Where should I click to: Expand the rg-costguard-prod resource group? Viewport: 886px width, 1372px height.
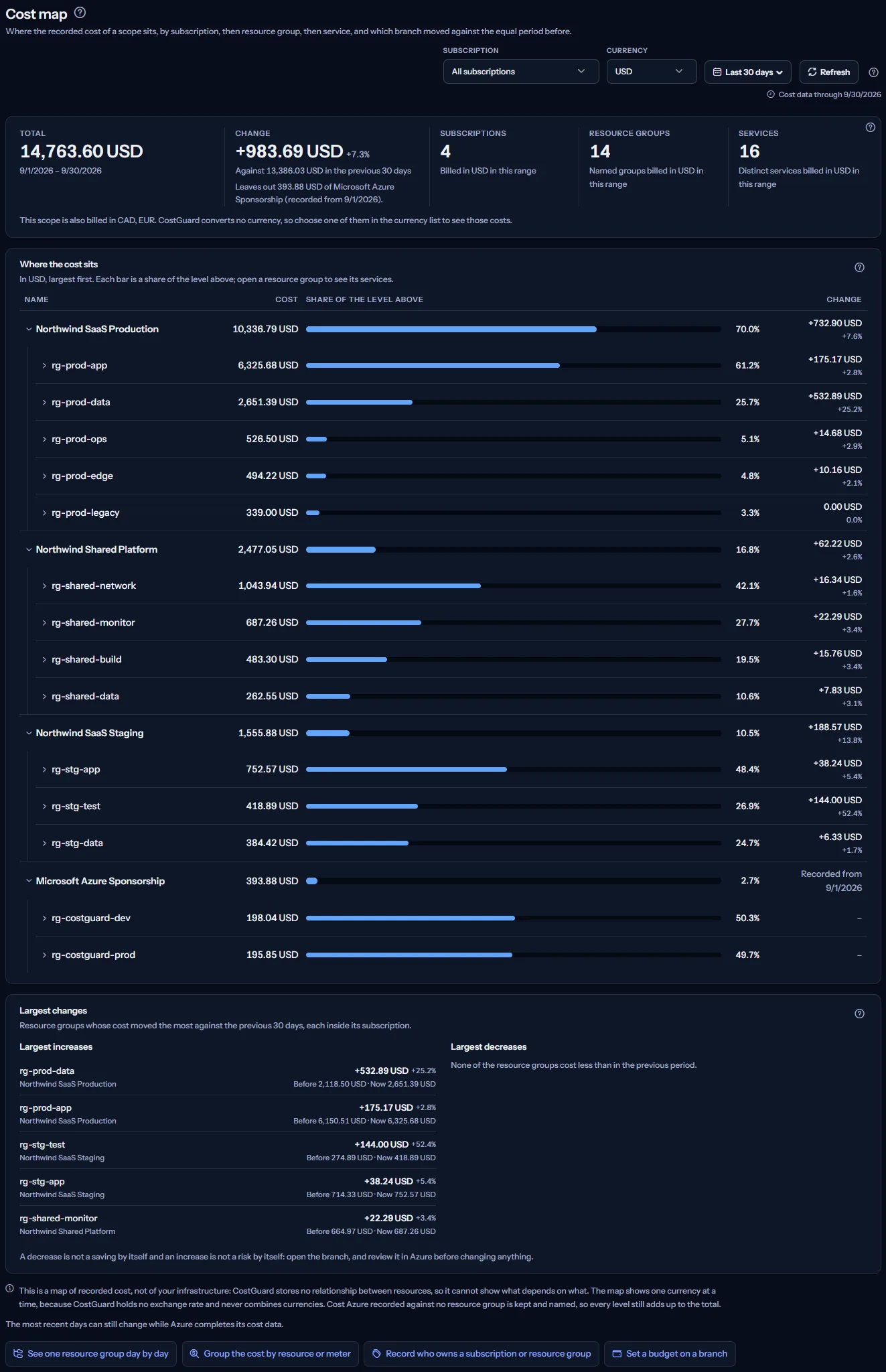coord(44,955)
